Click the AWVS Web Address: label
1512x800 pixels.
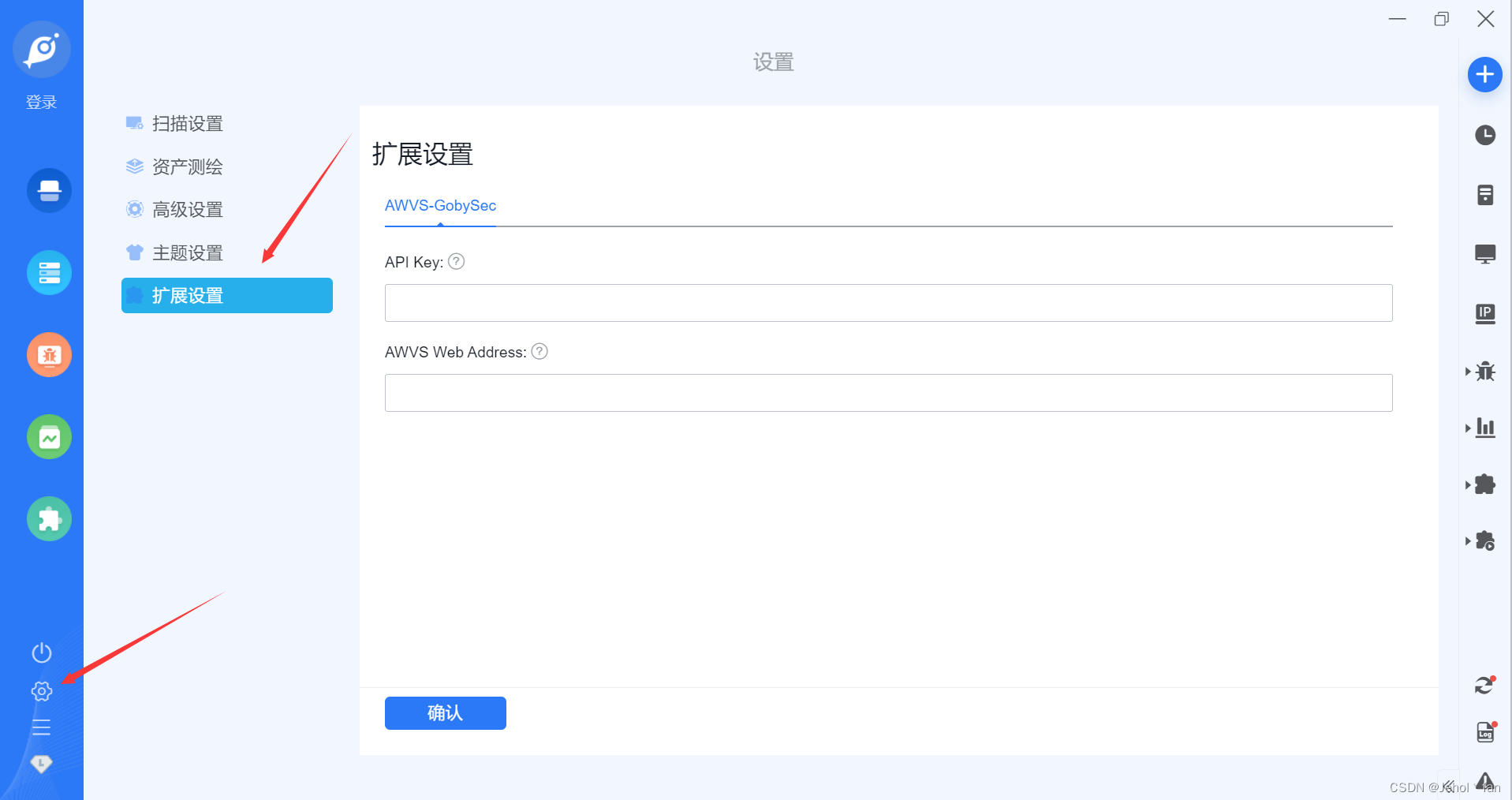pyautogui.click(x=455, y=352)
